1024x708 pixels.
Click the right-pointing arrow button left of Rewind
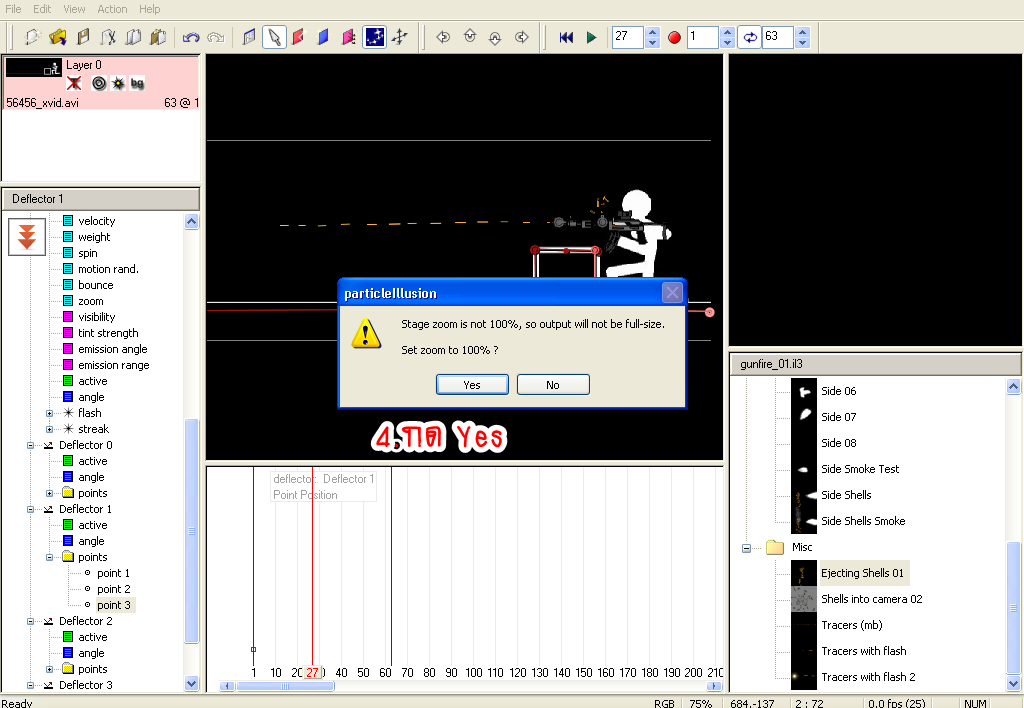coord(521,37)
